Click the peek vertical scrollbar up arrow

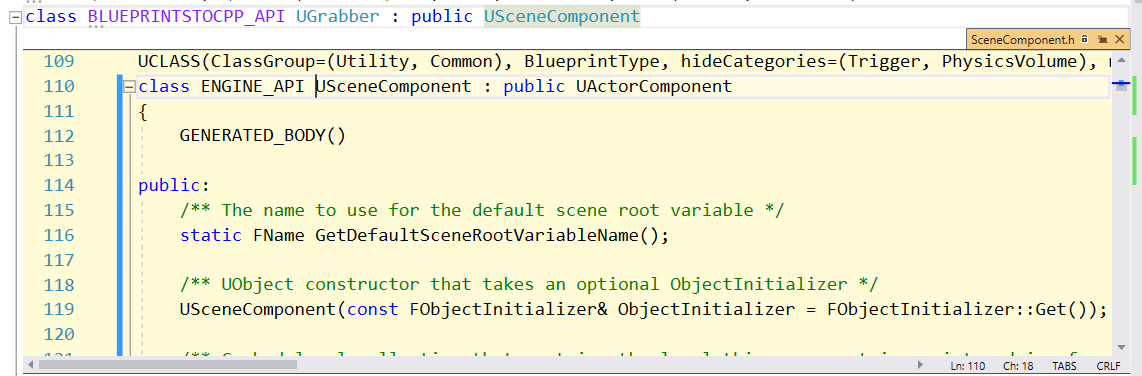1121,59
